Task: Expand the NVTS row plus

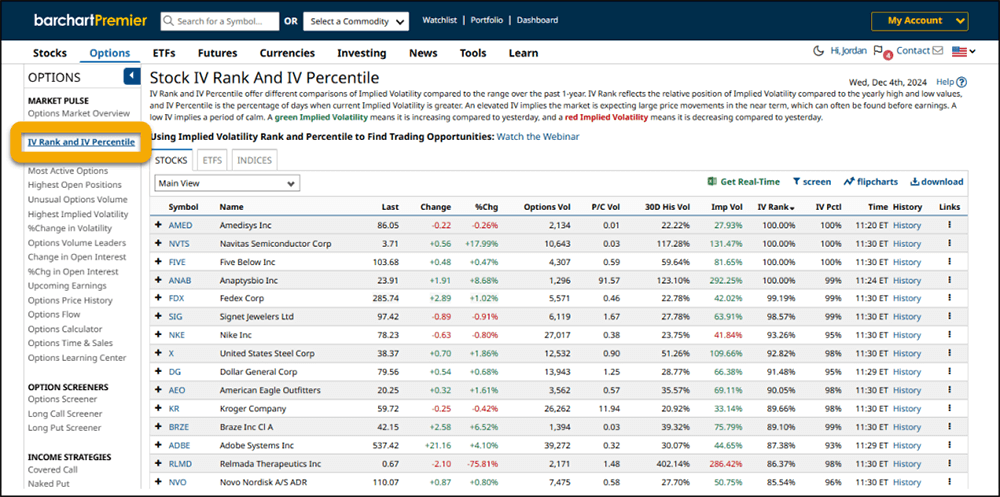Action: (x=158, y=244)
